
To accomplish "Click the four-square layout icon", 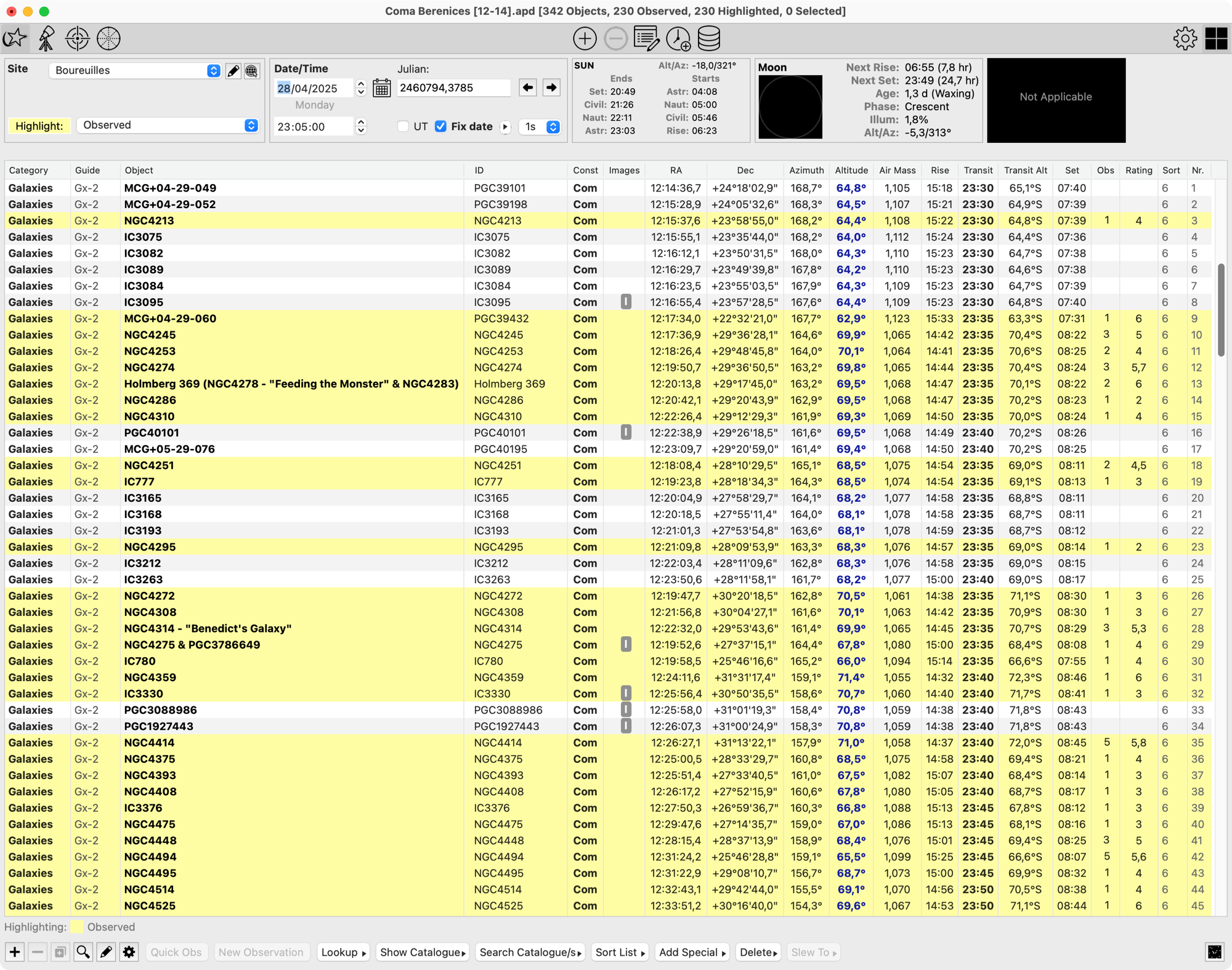I will (x=1216, y=38).
